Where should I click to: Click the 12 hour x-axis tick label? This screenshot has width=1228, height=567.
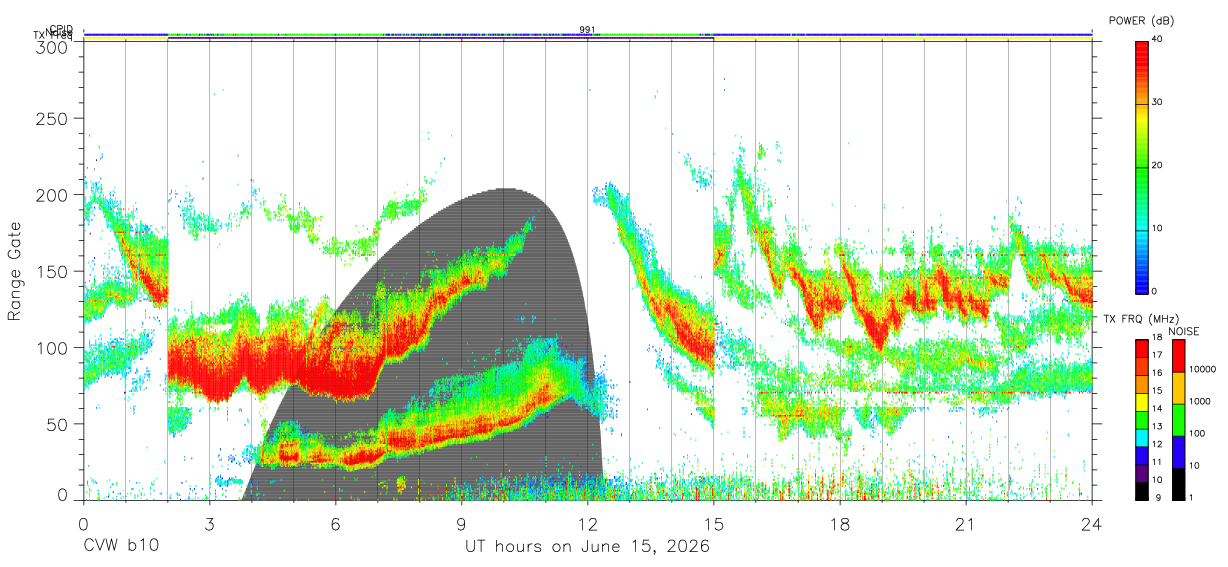(588, 523)
